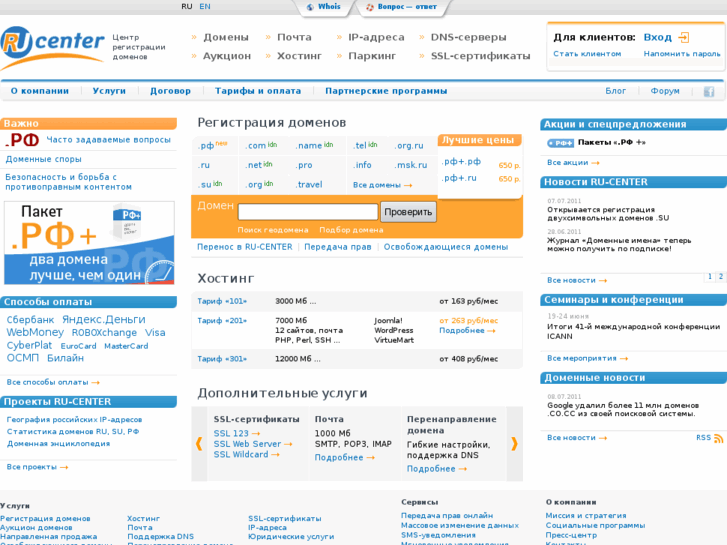Open the Вопрос — ответ tab

tap(401, 7)
